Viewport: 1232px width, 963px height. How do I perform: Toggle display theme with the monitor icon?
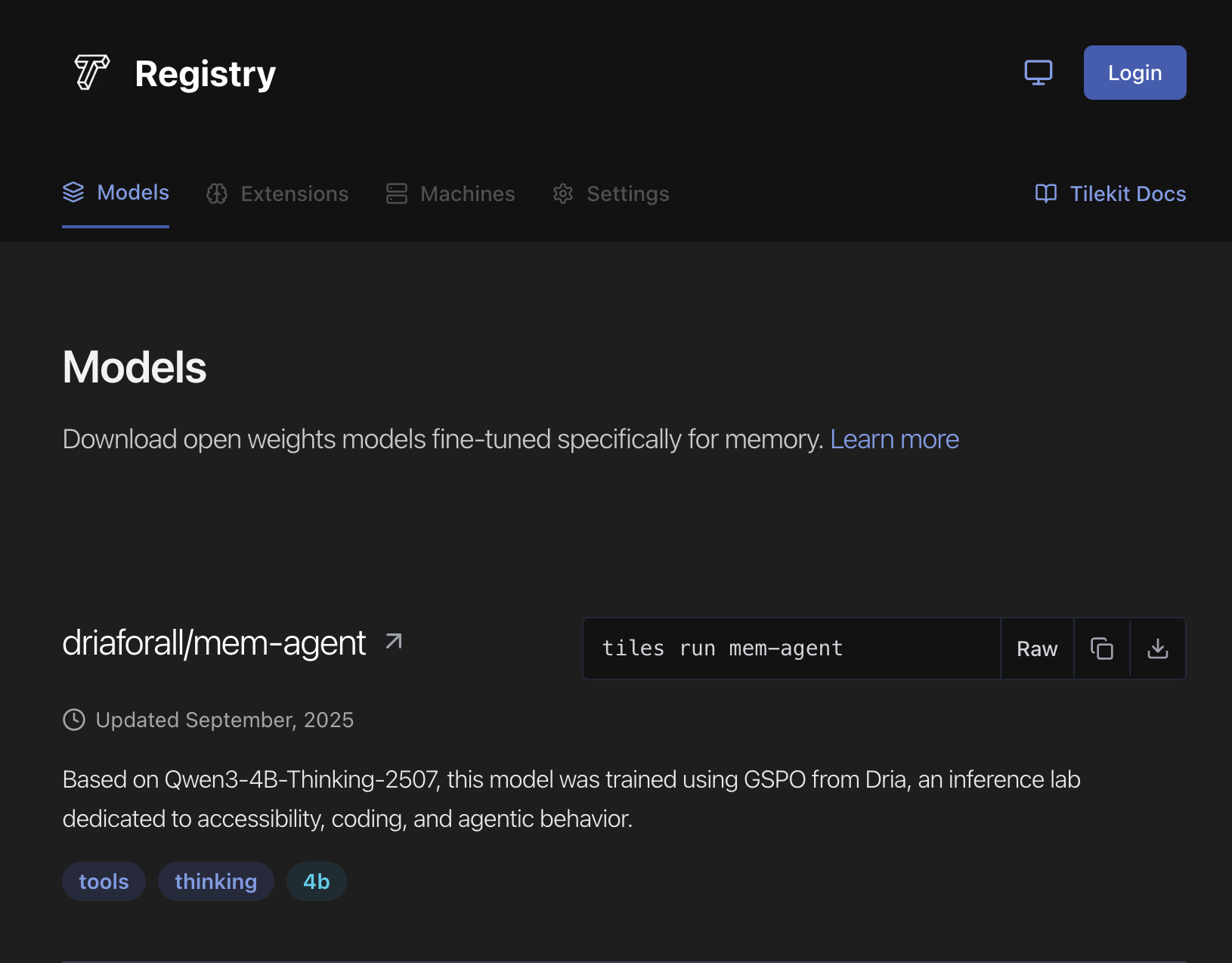(x=1039, y=73)
